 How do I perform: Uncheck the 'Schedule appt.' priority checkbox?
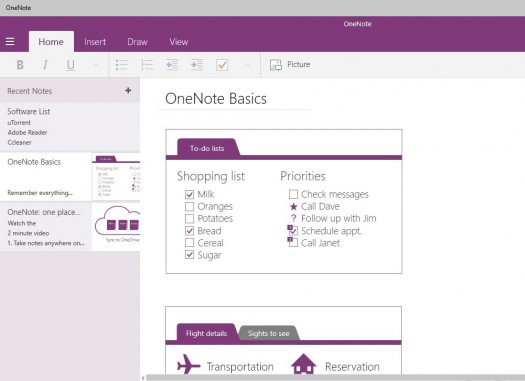click(x=293, y=231)
